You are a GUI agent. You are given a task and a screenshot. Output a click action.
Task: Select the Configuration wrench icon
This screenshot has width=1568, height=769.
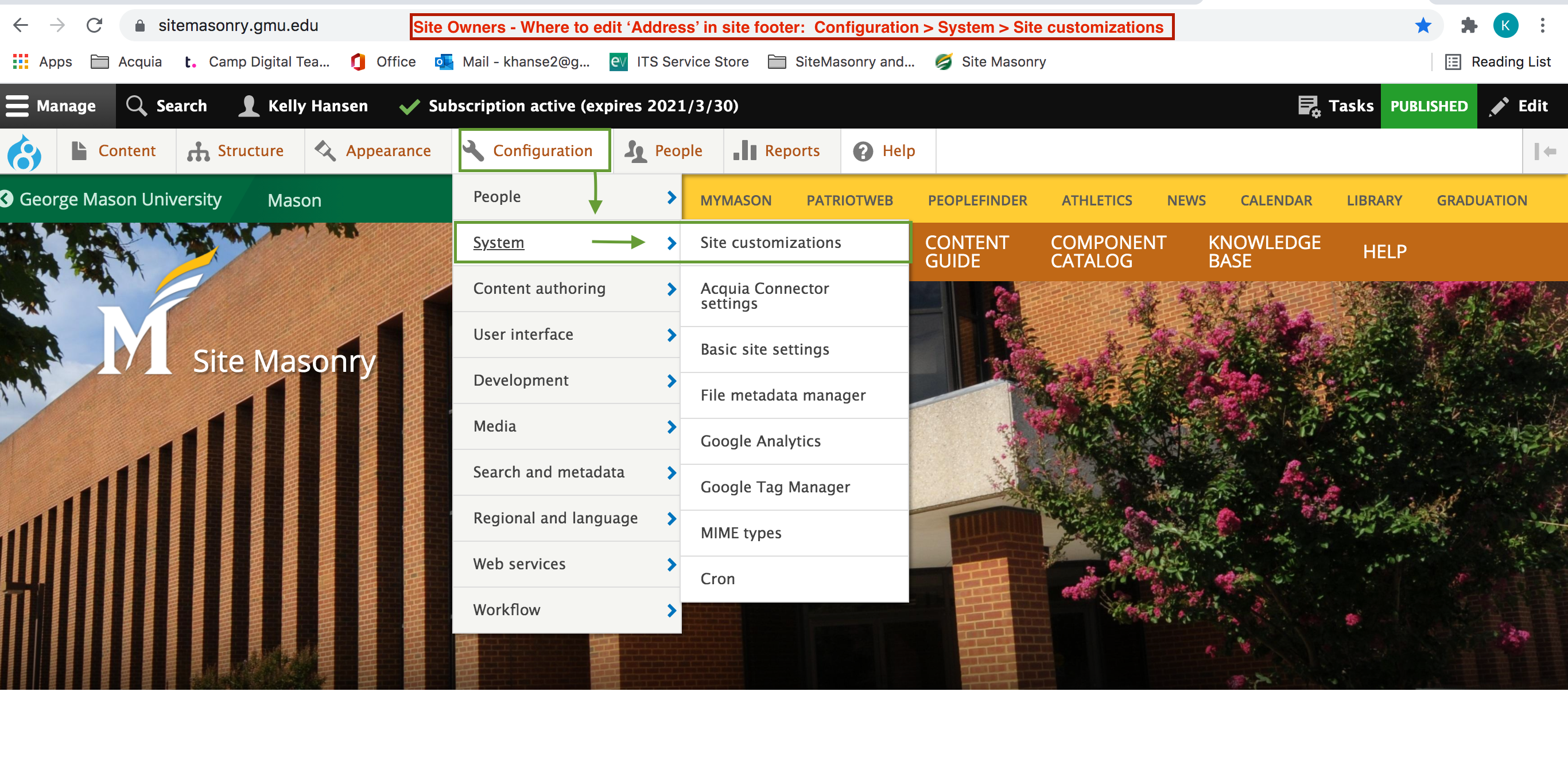point(473,150)
